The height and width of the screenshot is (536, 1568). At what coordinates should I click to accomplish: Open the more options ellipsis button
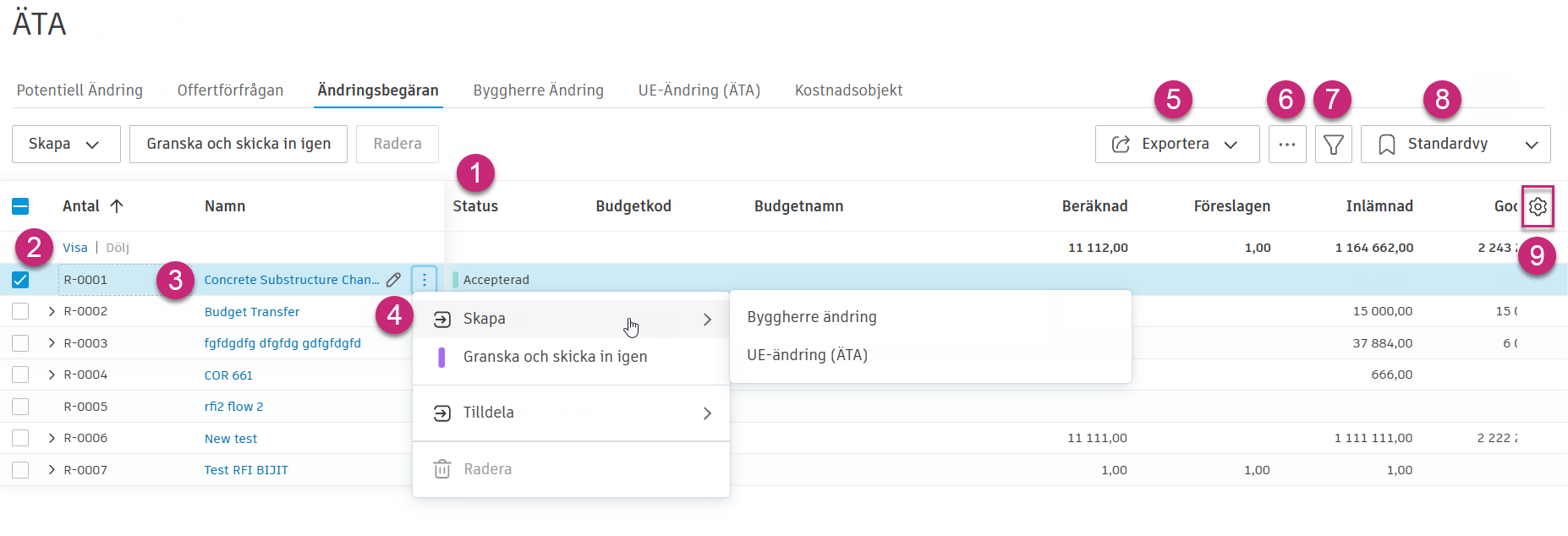pyautogui.click(x=1287, y=145)
